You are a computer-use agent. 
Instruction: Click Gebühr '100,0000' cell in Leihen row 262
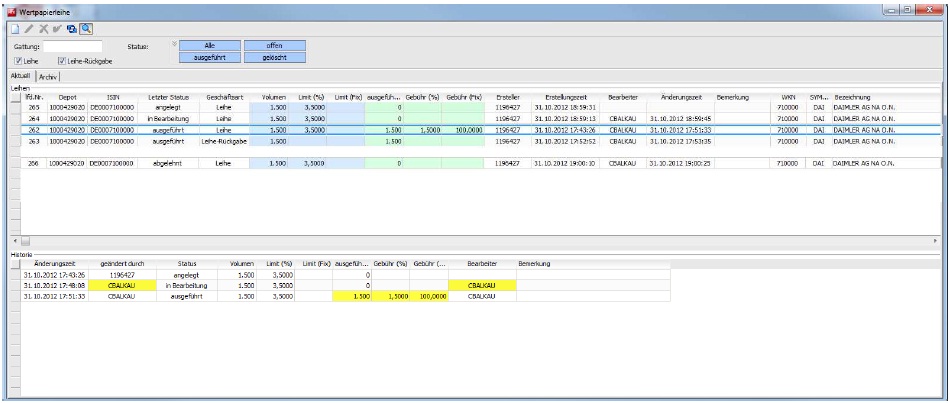click(463, 130)
